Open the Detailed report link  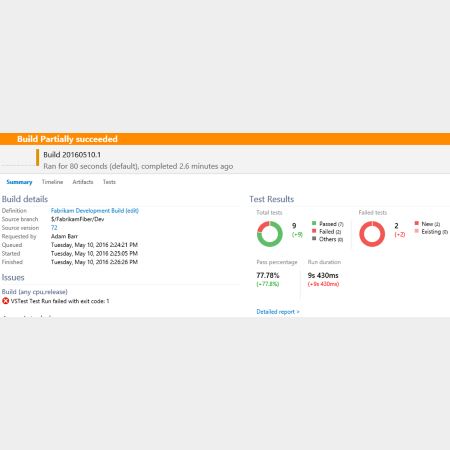[x=278, y=312]
